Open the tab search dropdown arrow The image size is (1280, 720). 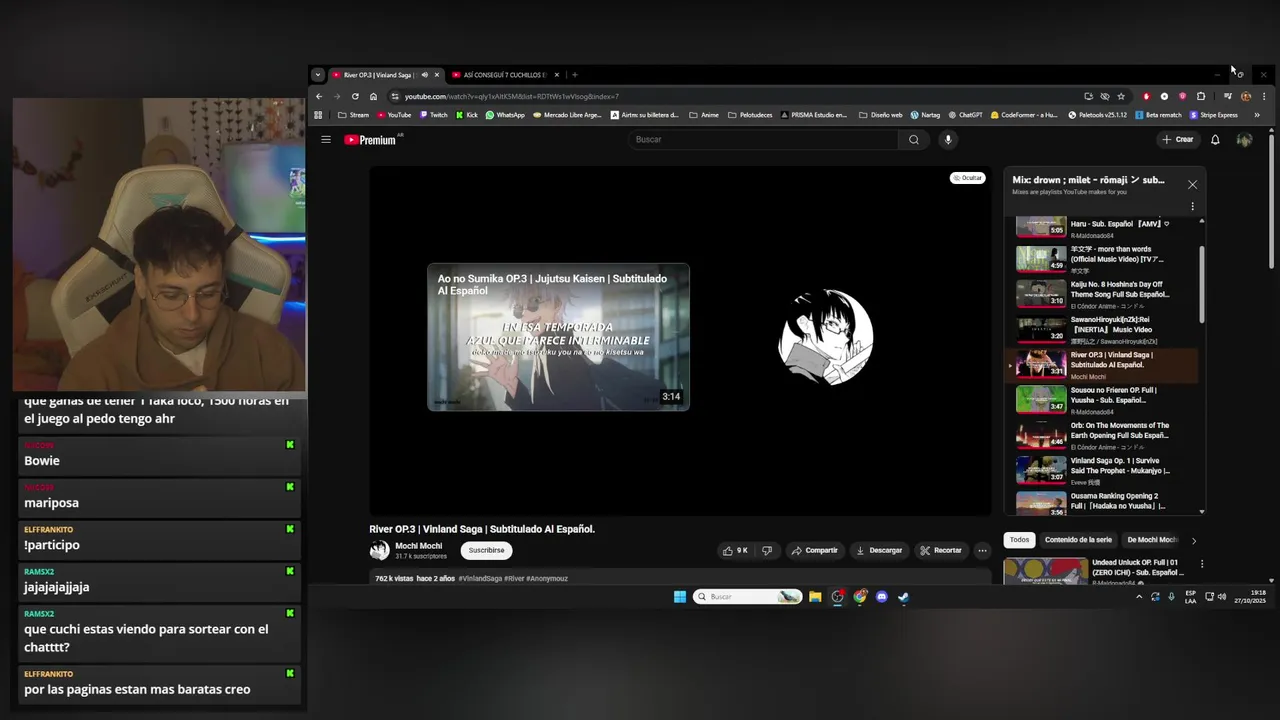pyautogui.click(x=317, y=75)
